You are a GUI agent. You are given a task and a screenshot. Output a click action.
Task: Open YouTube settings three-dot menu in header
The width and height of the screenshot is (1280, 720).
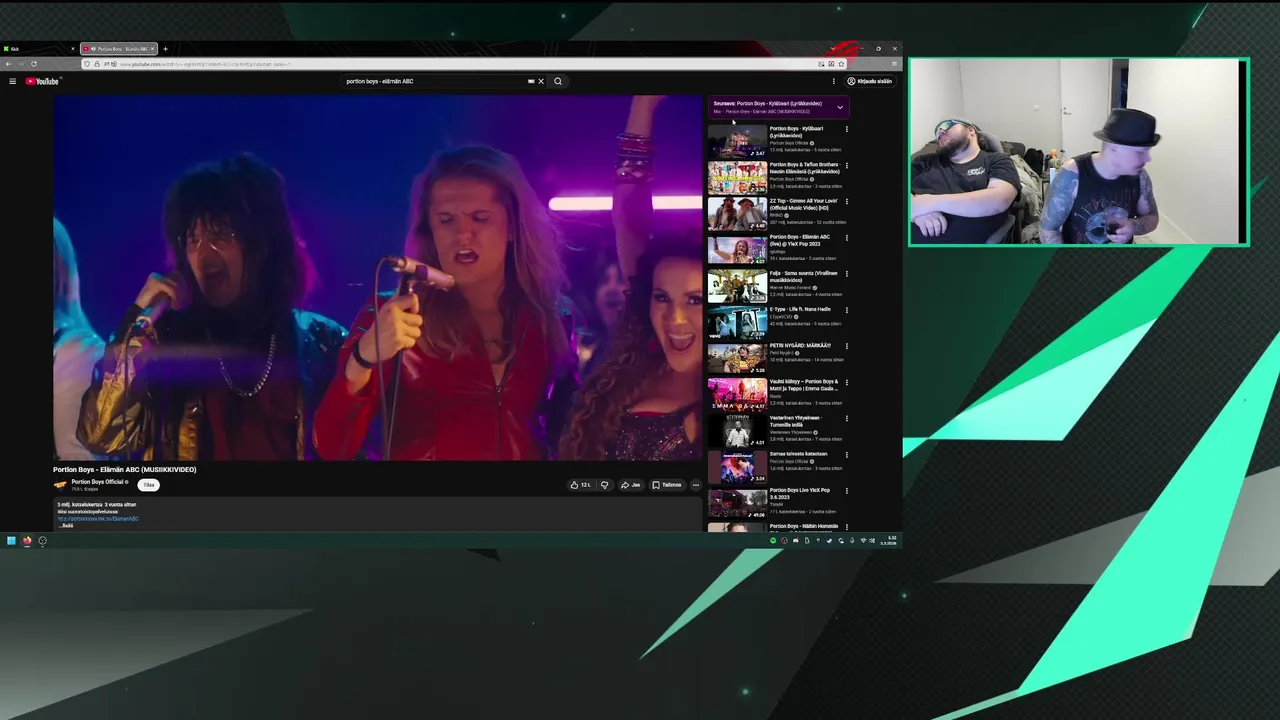pyautogui.click(x=834, y=81)
